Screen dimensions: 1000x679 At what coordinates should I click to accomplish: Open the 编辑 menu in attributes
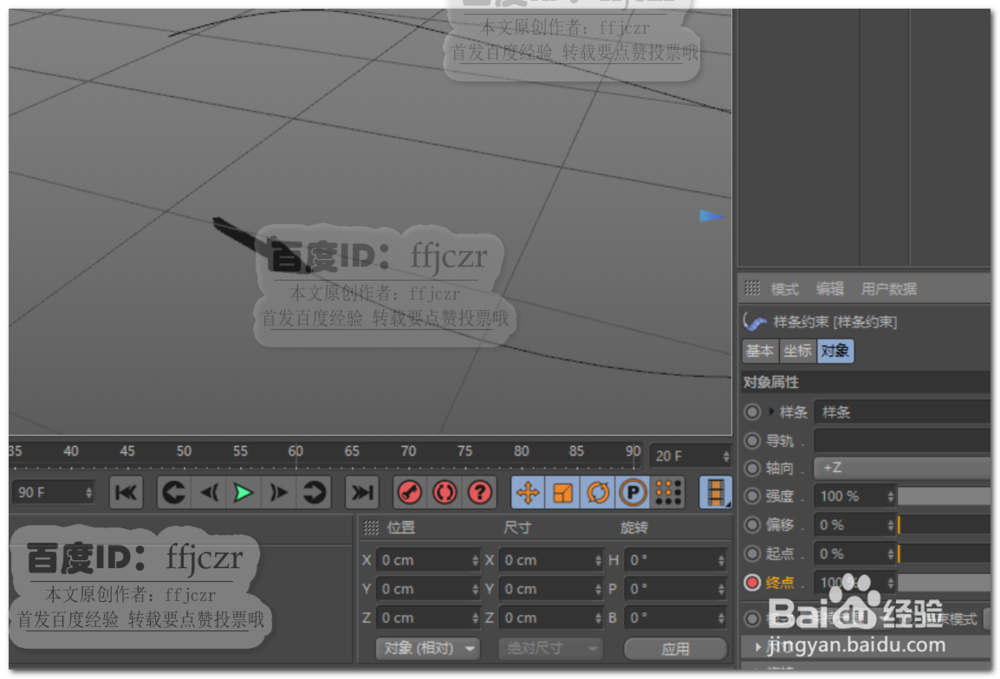point(830,289)
